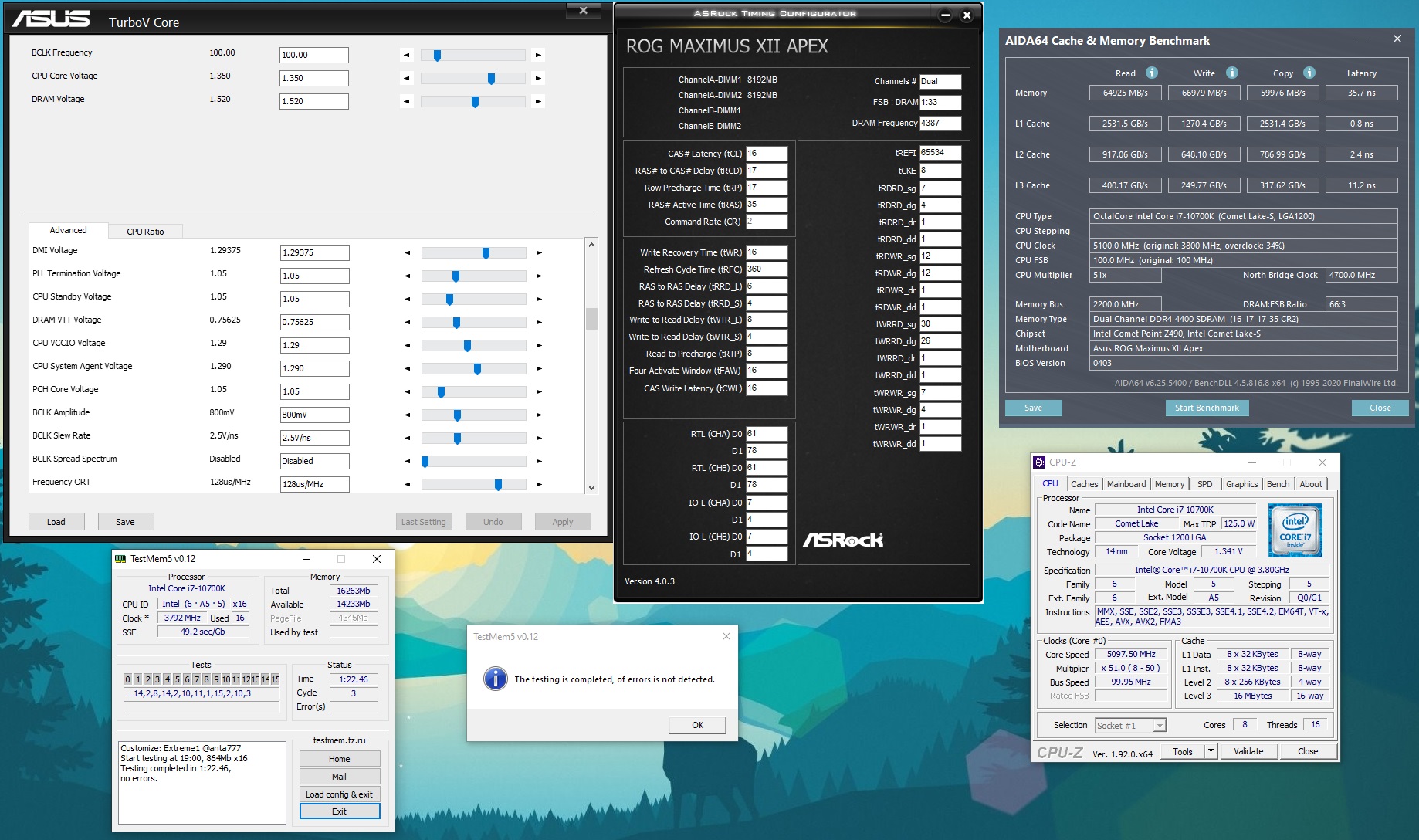Image resolution: width=1419 pixels, height=840 pixels.
Task: Click Load button in TurboV Core
Action: click(x=56, y=522)
